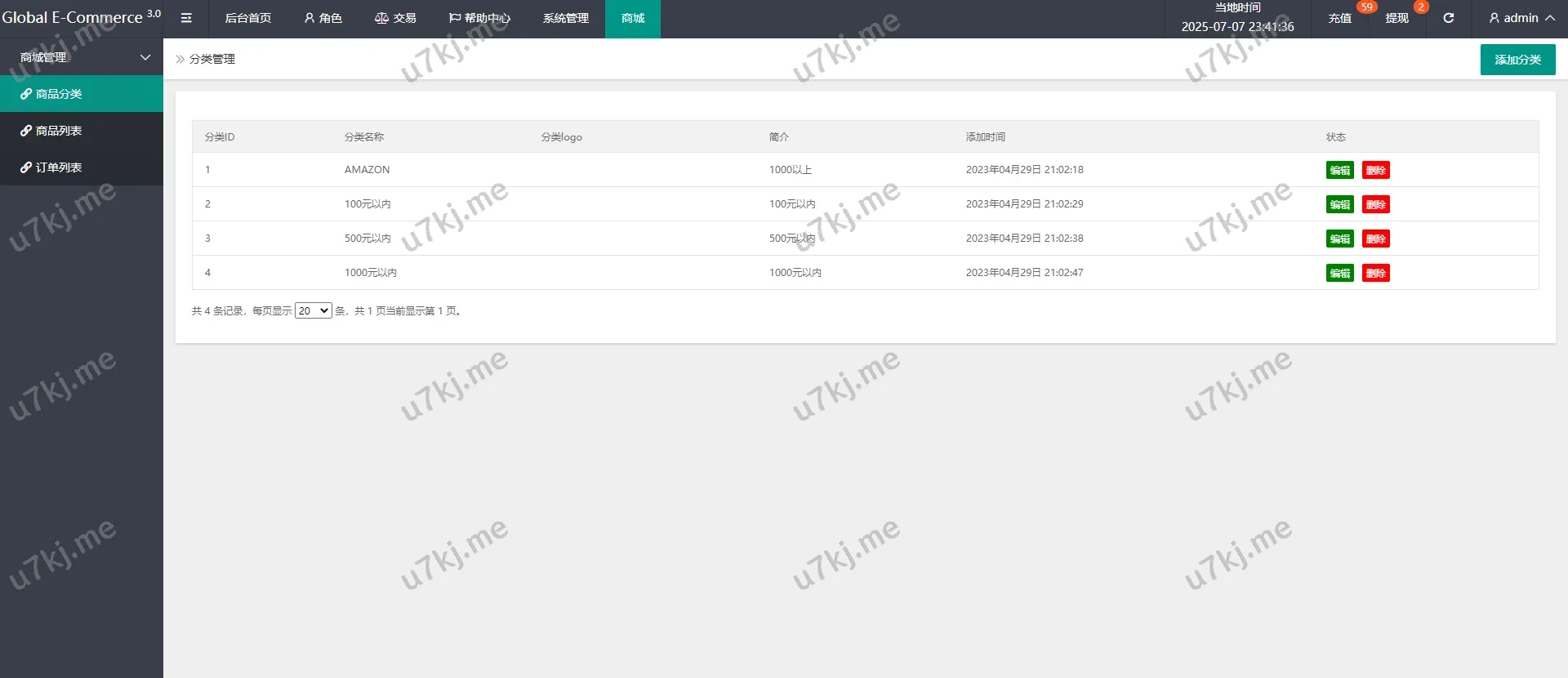Open 订单列表 in the sidebar
Image resolution: width=1568 pixels, height=678 pixels.
click(59, 167)
